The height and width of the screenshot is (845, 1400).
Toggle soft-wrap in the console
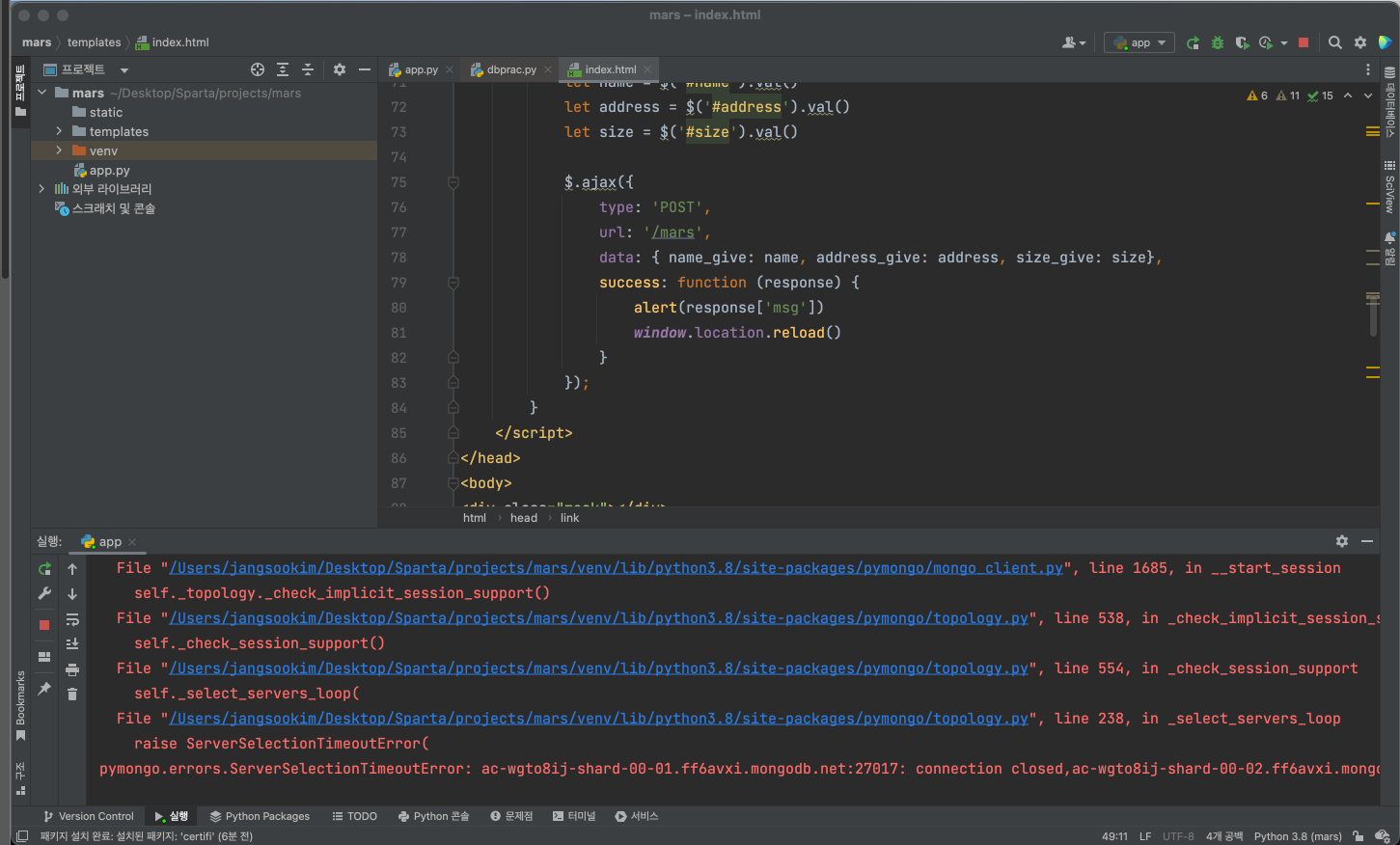[72, 619]
